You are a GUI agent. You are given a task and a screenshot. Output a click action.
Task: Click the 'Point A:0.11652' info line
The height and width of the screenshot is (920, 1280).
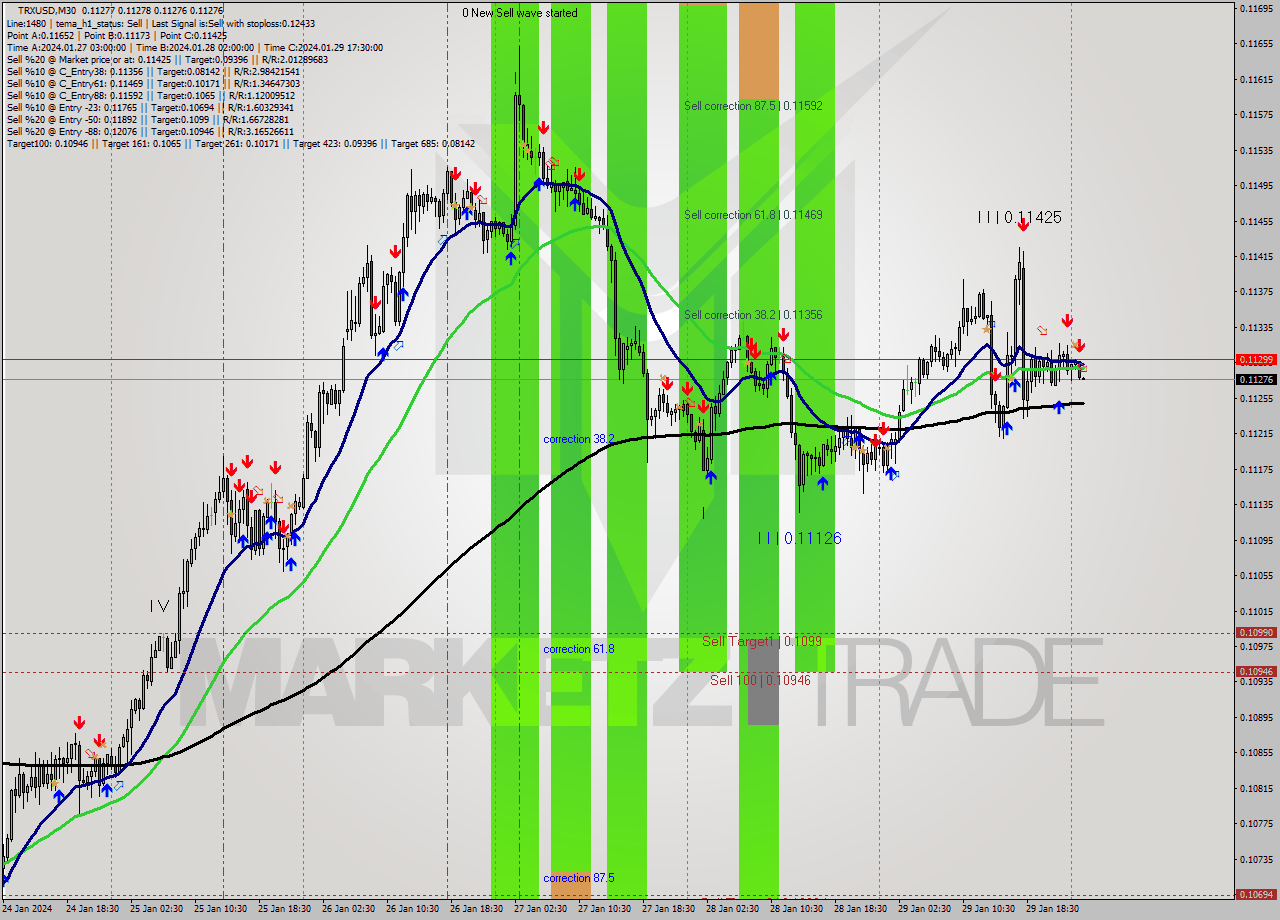(117, 35)
